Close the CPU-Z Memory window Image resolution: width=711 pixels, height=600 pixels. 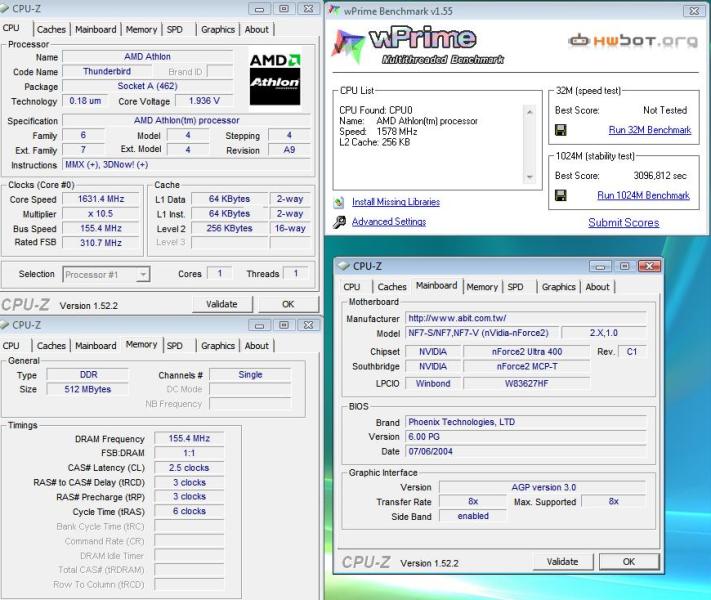[x=308, y=325]
